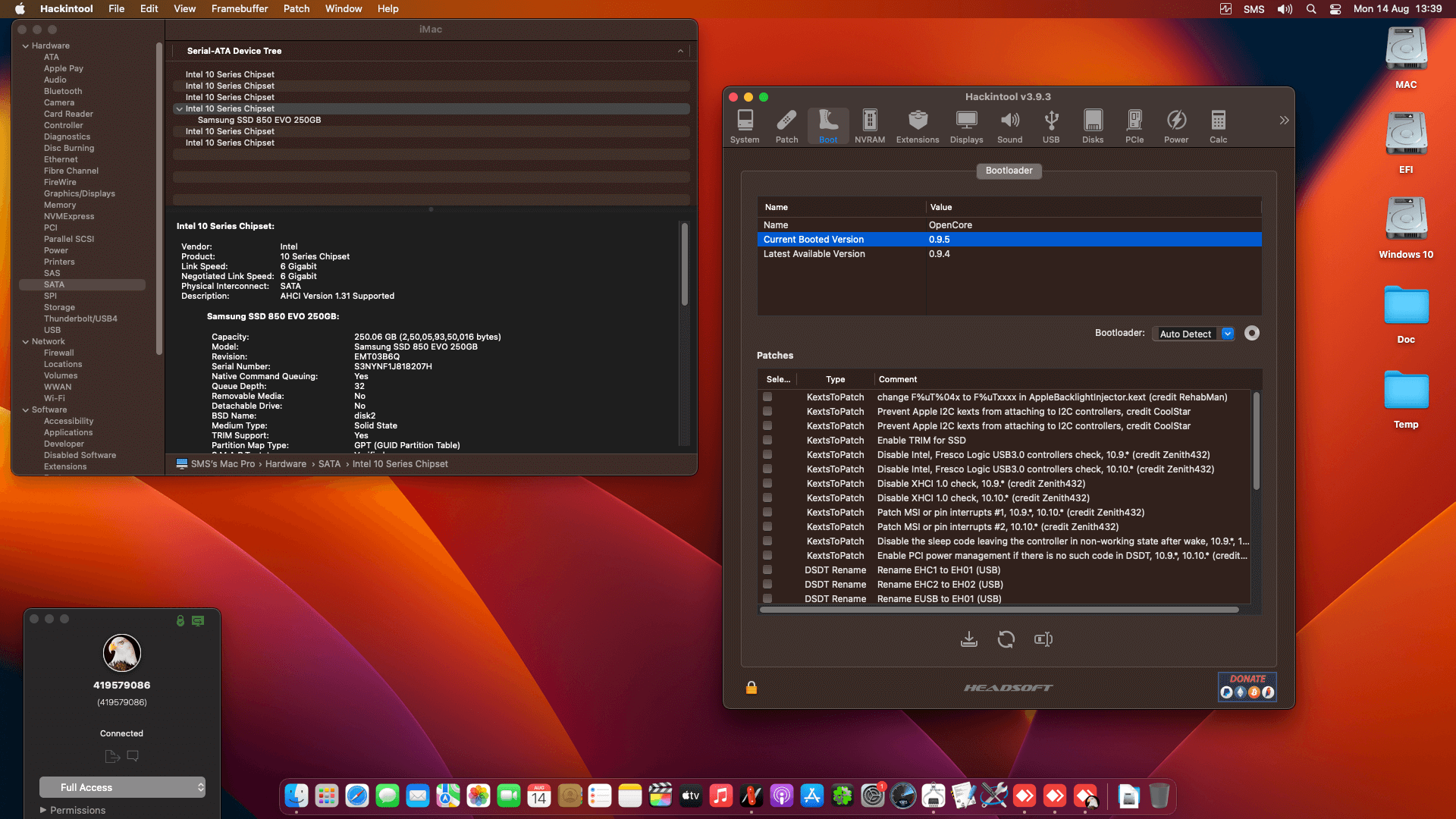Open the System tab in Hackintool toolbar
Image resolution: width=1456 pixels, height=819 pixels.
pos(745,126)
